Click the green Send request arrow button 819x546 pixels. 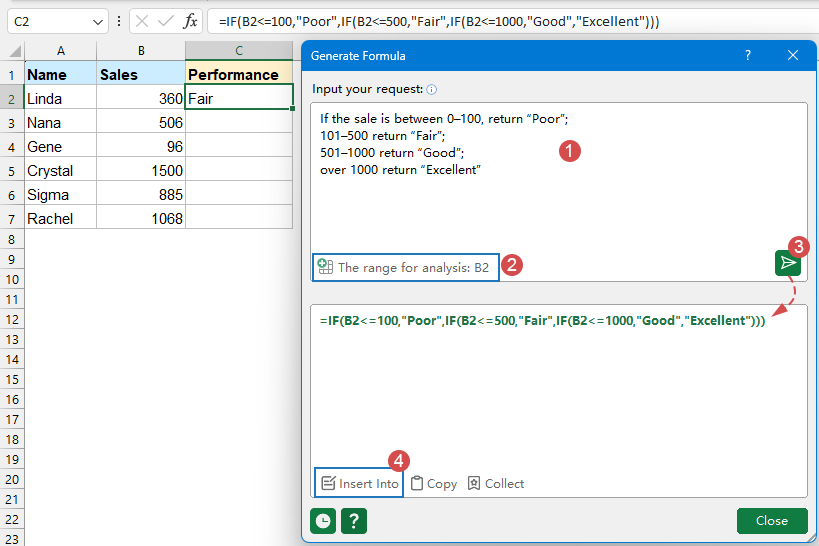coord(788,263)
